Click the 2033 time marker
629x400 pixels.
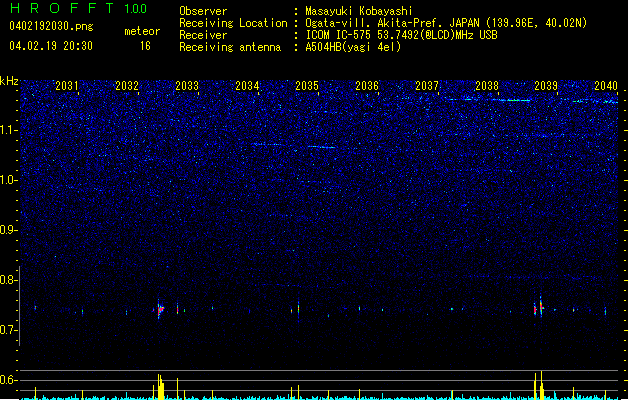pos(187,85)
